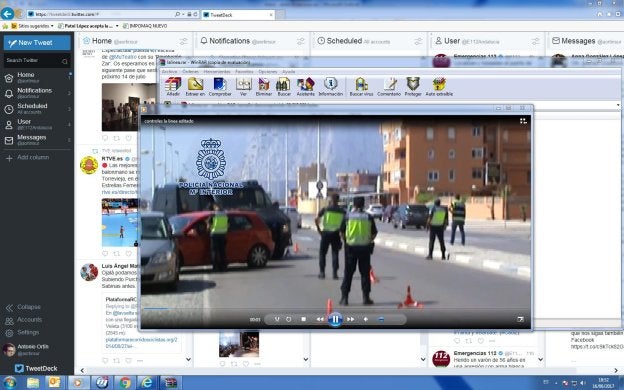The width and height of the screenshot is (624, 390).
Task: Open User column settings toggle
Action: click(536, 41)
